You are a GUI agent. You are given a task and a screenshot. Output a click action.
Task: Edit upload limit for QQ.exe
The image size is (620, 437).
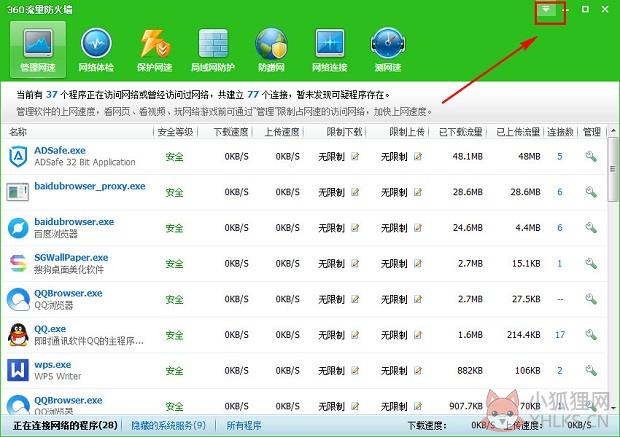(x=418, y=335)
